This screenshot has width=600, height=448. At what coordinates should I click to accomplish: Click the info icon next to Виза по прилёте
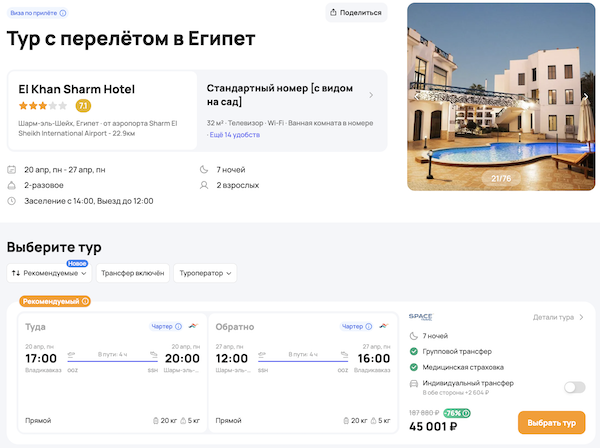63,14
